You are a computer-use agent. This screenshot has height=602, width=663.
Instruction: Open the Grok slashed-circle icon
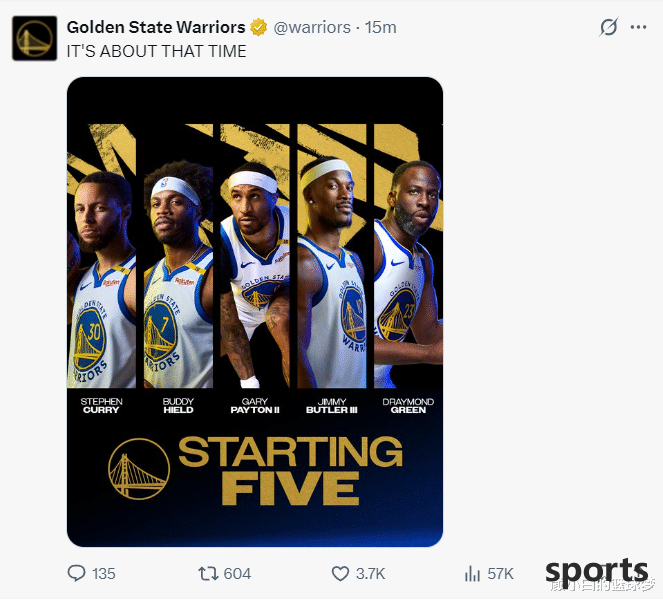click(609, 27)
